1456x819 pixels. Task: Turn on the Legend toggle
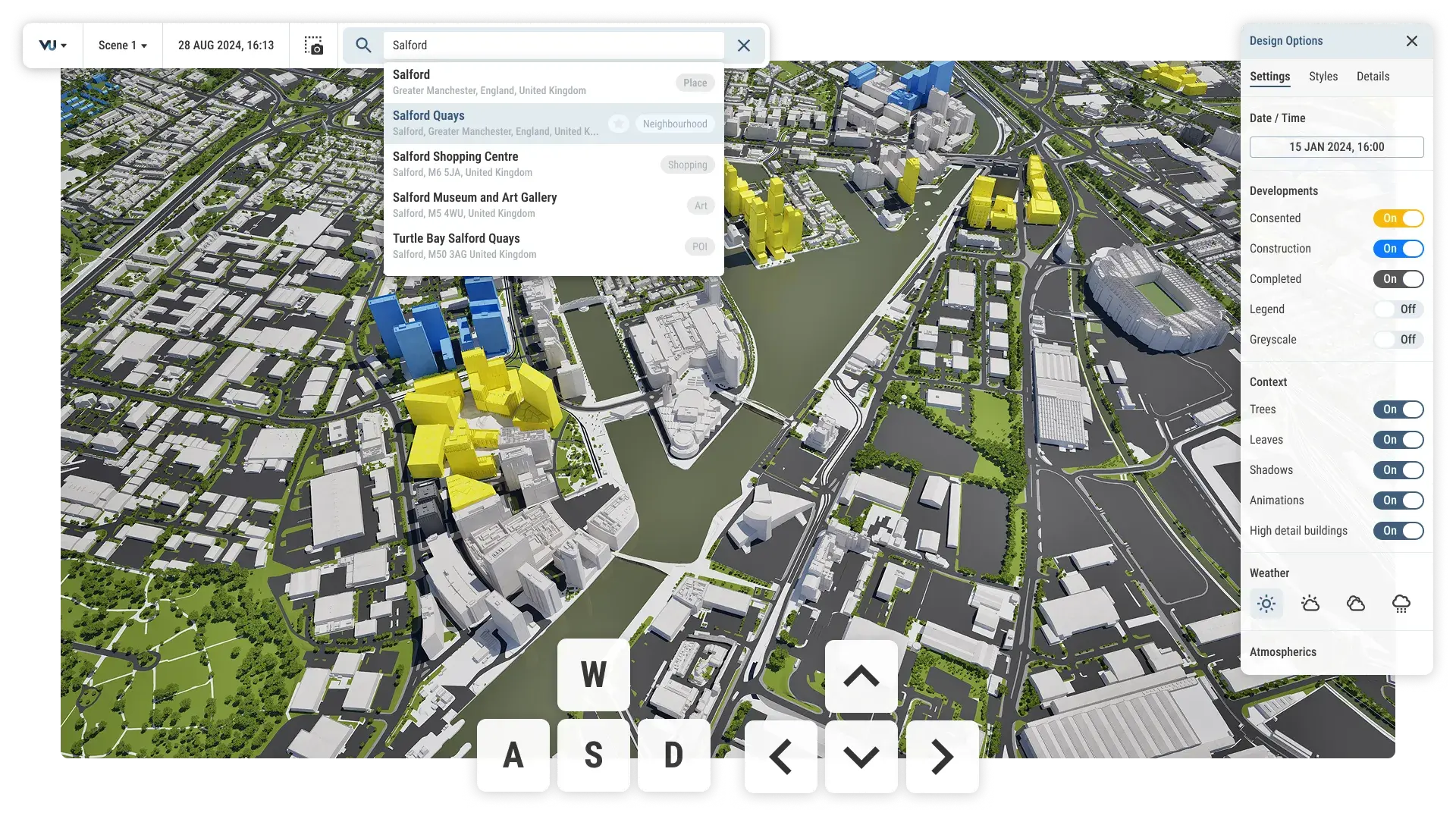pyautogui.click(x=1398, y=309)
